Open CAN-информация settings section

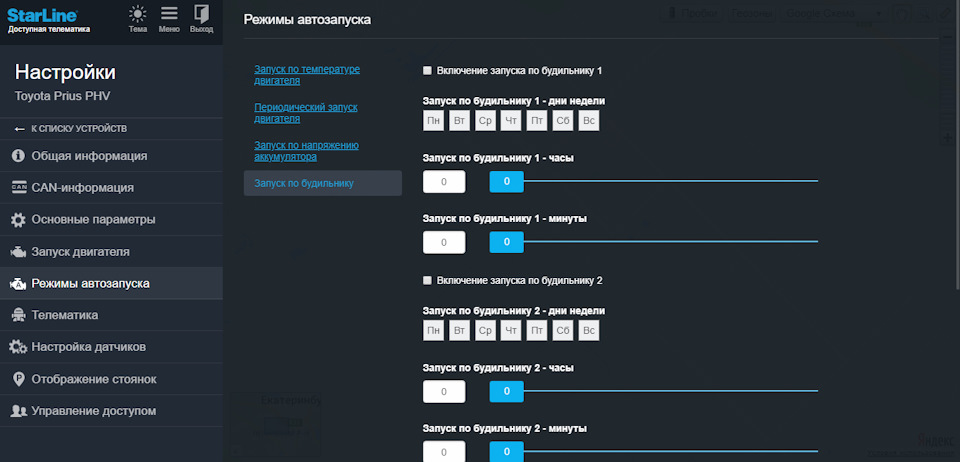pyautogui.click(x=111, y=188)
